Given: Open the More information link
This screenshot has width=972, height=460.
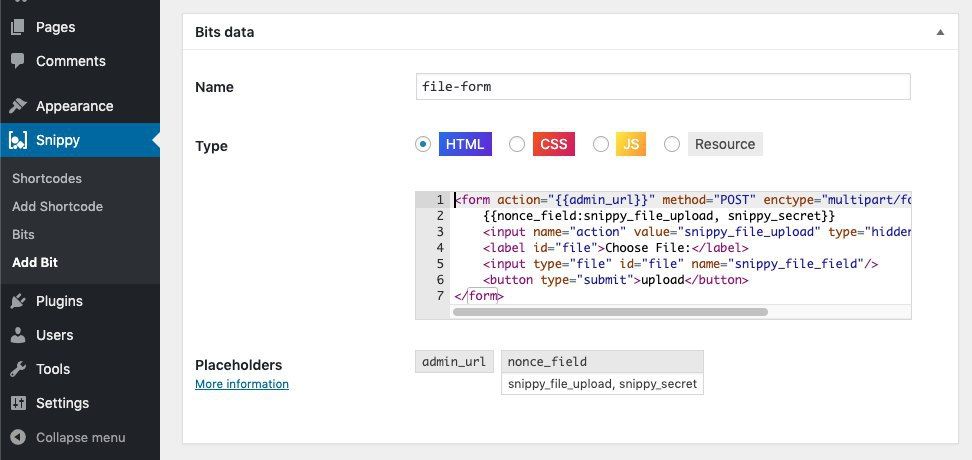Looking at the screenshot, I should (242, 384).
